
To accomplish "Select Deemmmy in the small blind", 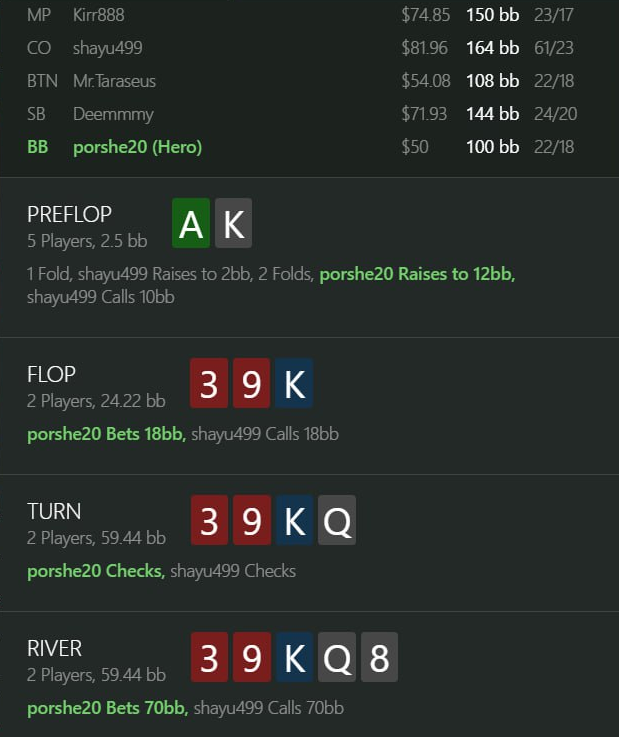I will pyautogui.click(x=113, y=114).
